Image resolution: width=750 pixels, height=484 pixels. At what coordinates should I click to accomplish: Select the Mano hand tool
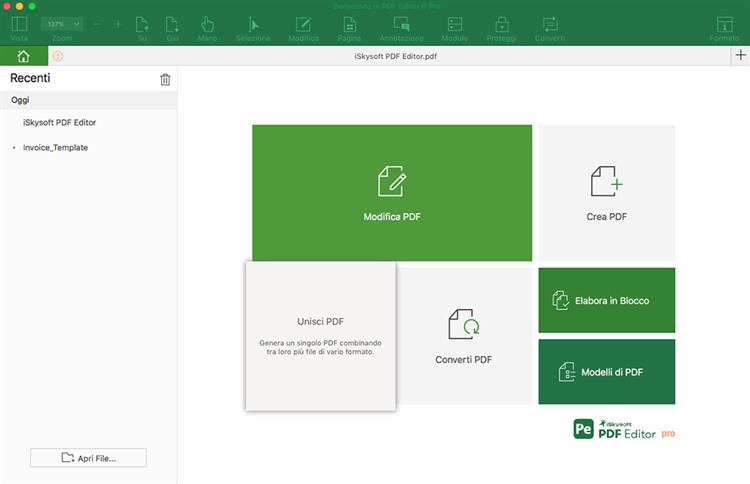pyautogui.click(x=207, y=27)
